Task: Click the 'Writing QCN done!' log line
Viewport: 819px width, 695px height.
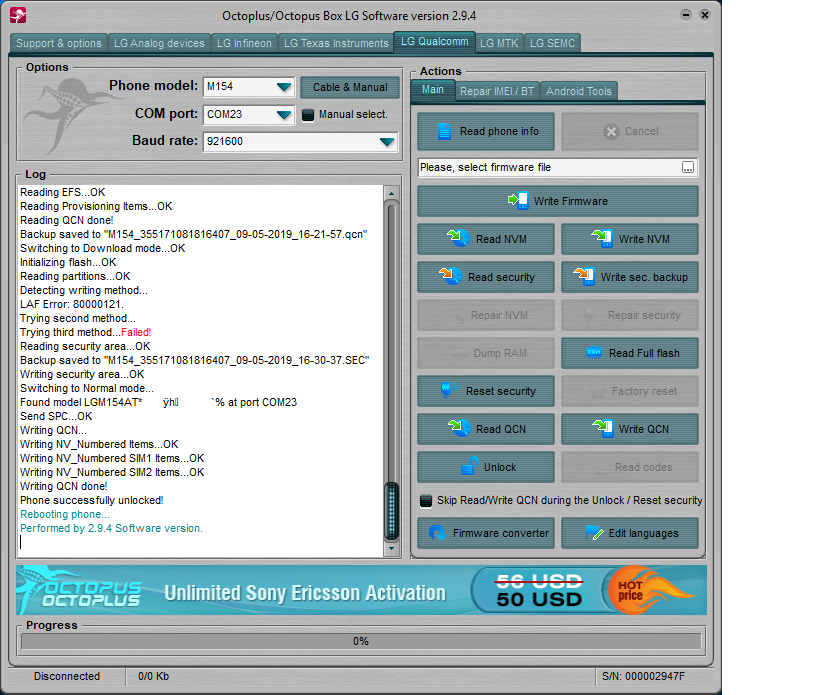Action: tap(64, 486)
